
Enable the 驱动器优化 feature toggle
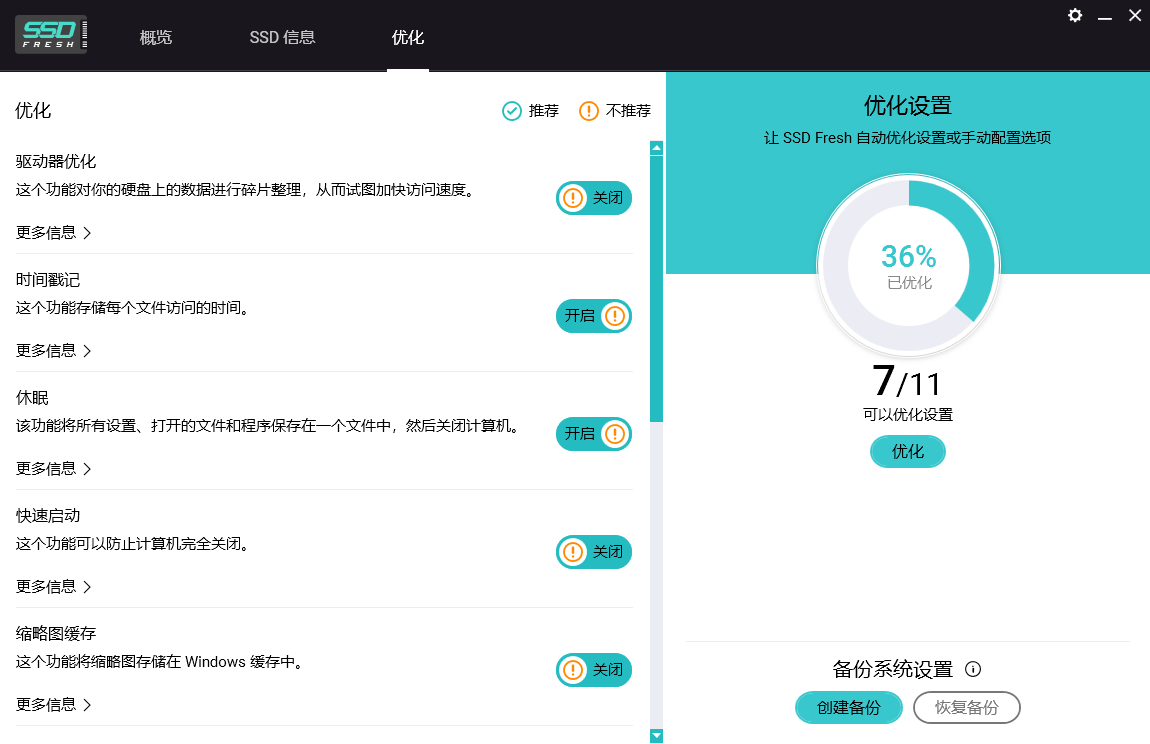[593, 198]
